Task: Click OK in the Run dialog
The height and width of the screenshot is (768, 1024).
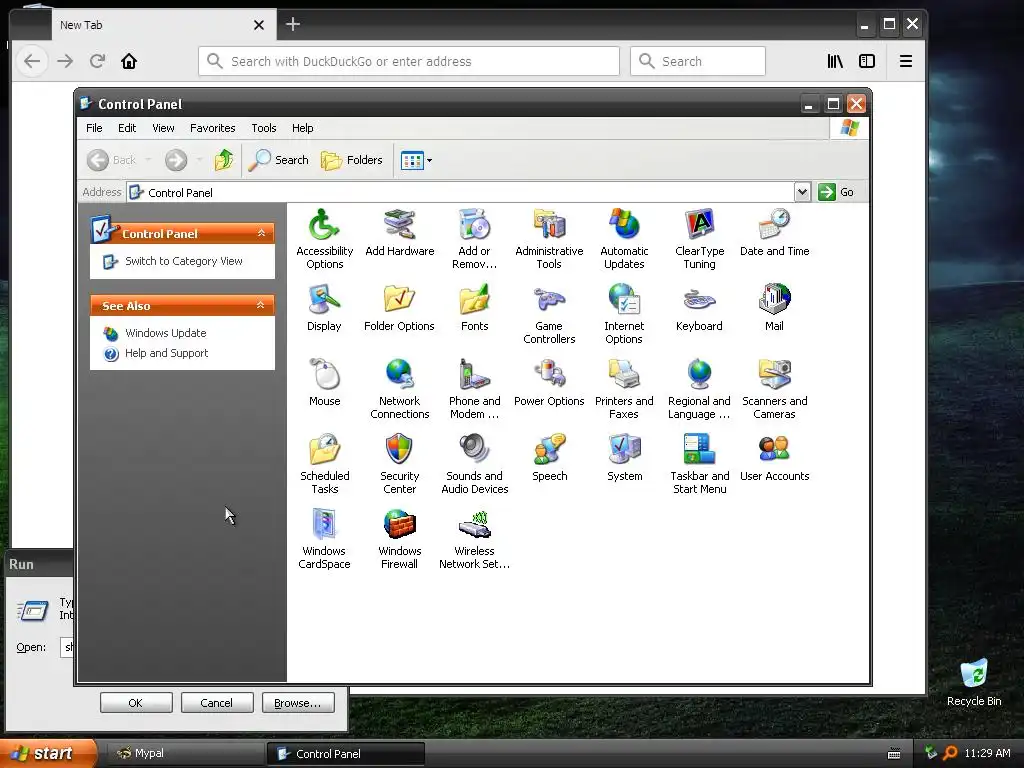Action: (136, 703)
